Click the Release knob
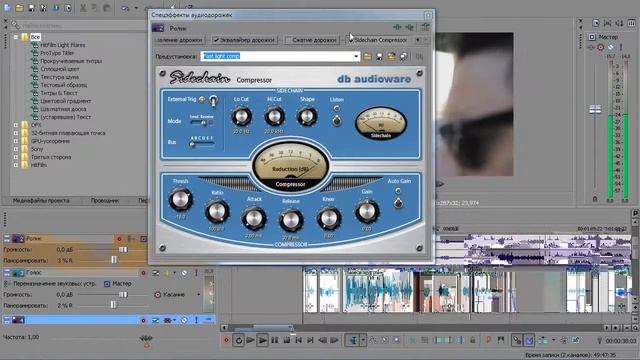Image resolution: width=640 pixels, height=360 pixels. pyautogui.click(x=291, y=220)
